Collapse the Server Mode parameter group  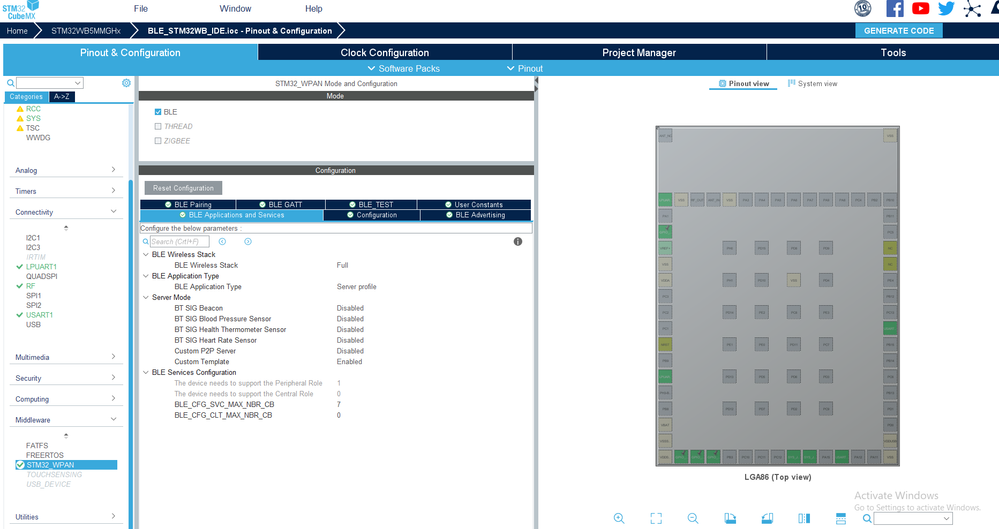click(x=146, y=297)
